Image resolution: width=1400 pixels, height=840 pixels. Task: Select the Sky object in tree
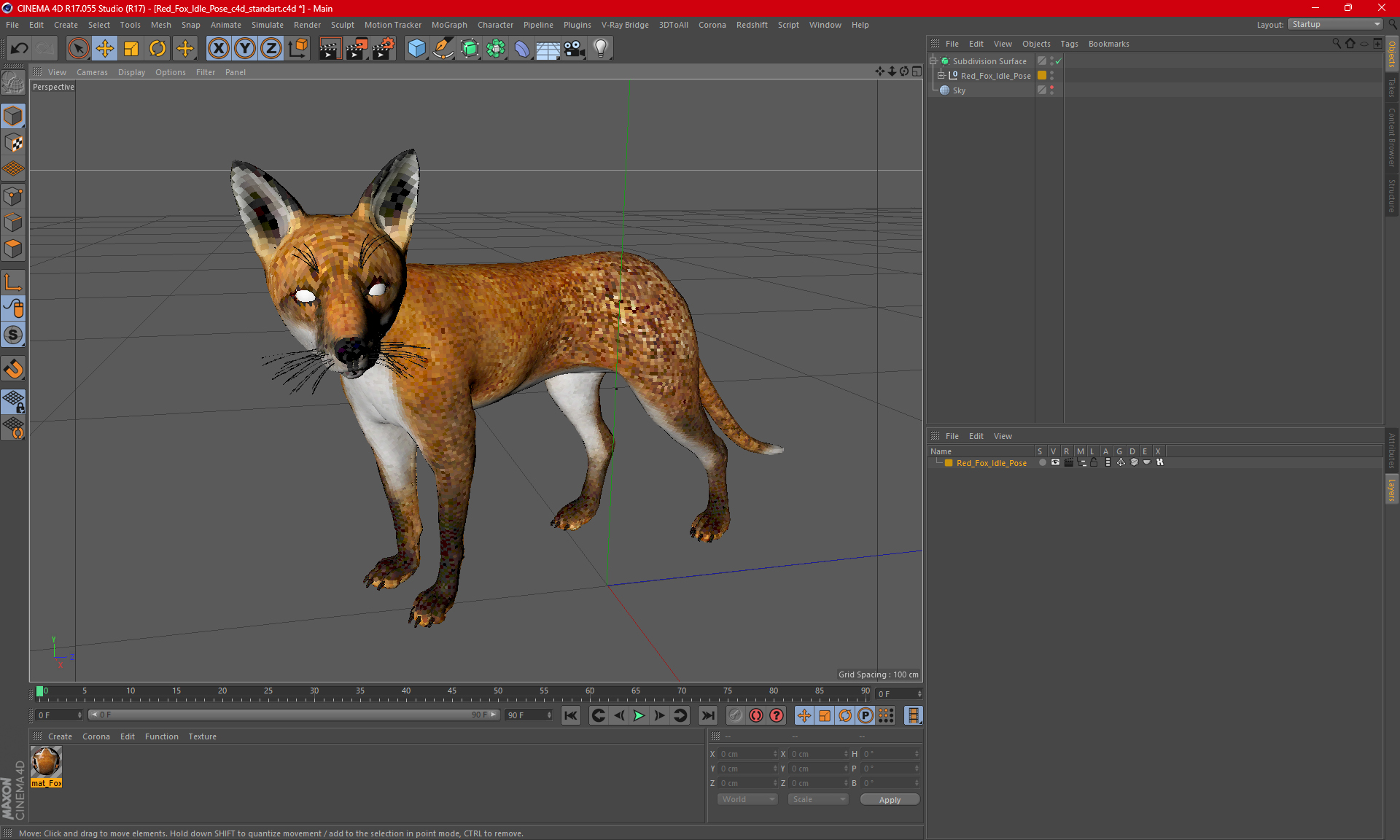[x=959, y=90]
